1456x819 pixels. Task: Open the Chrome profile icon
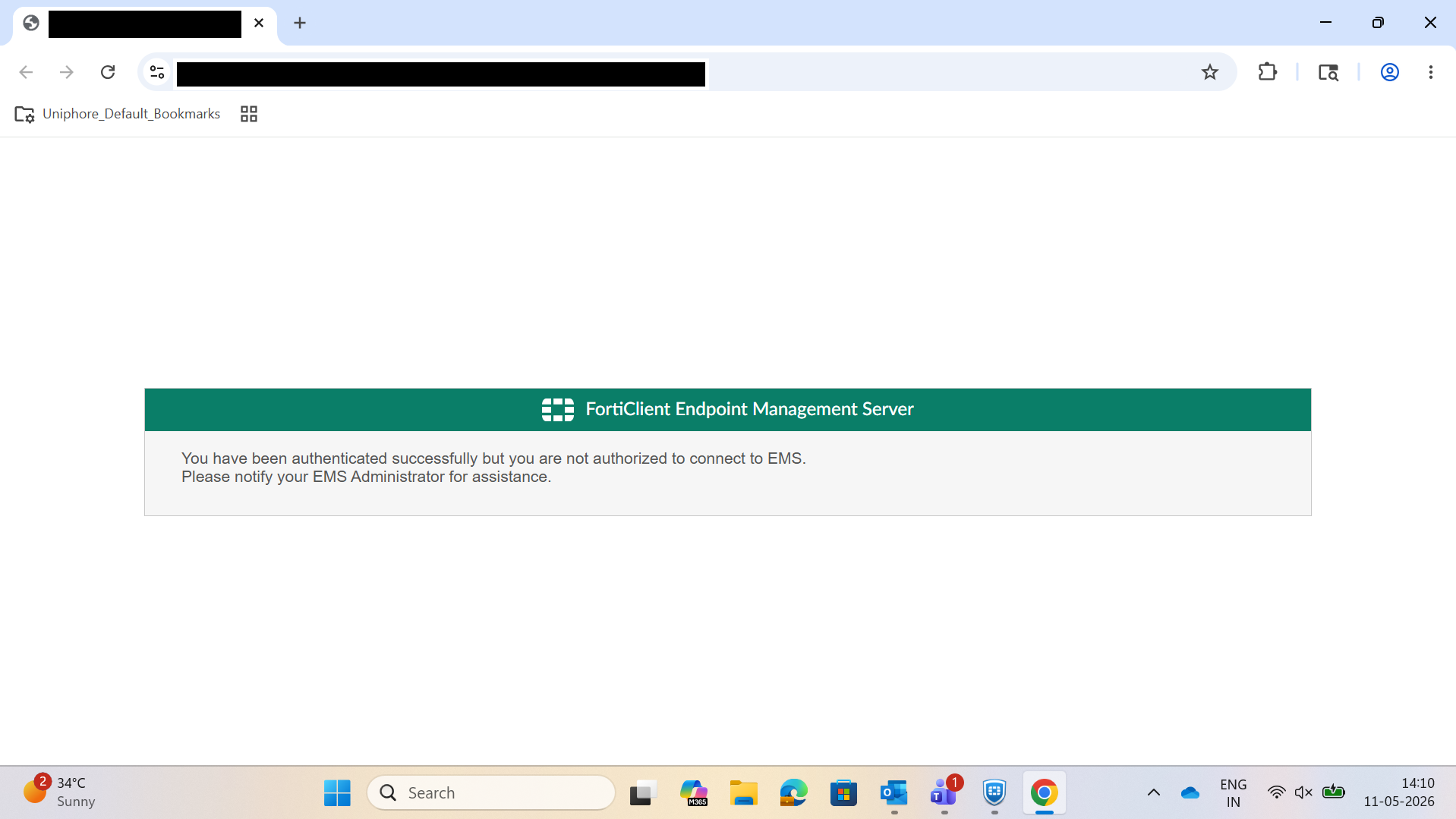tap(1389, 72)
